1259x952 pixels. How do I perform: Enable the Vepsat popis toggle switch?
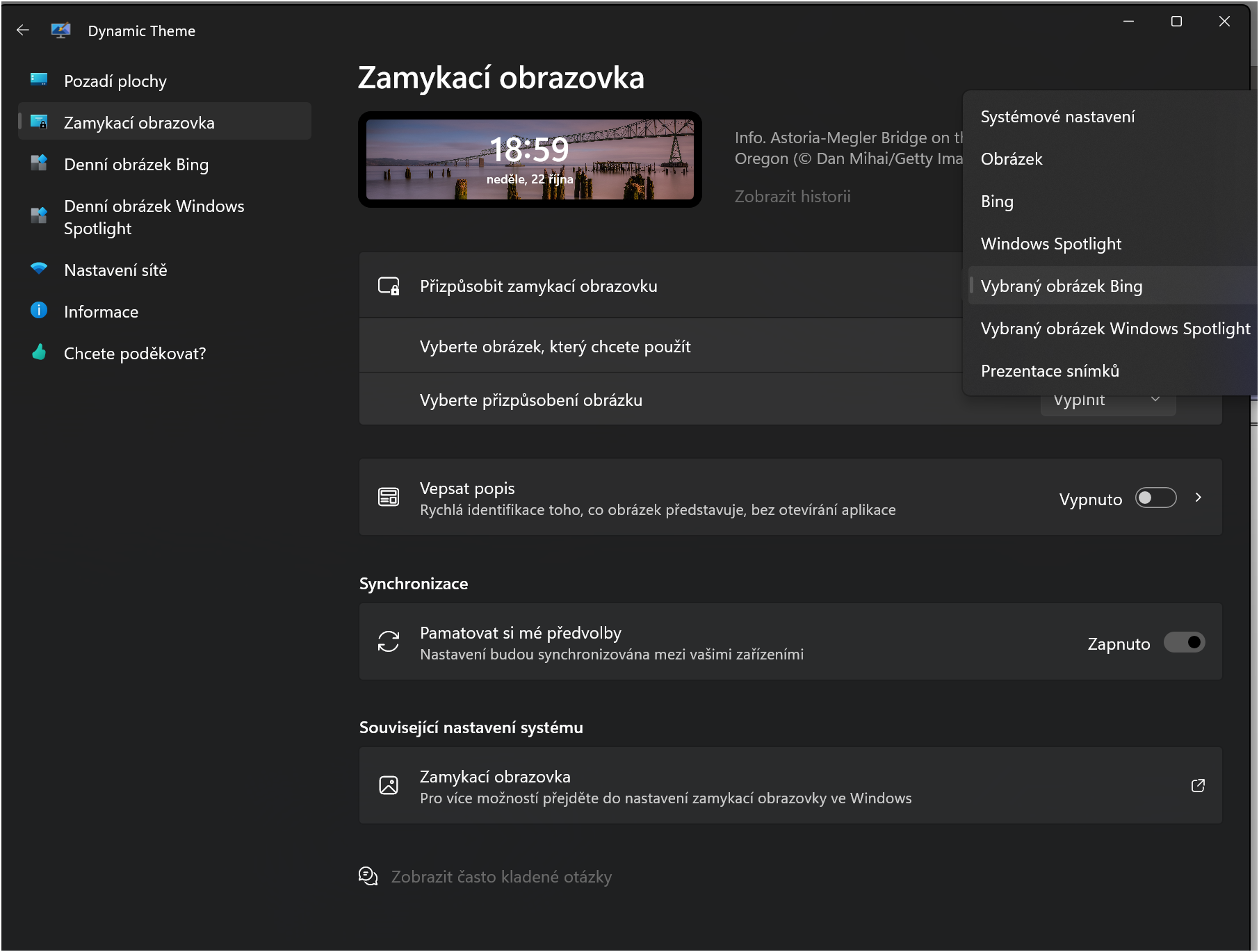[x=1155, y=498]
